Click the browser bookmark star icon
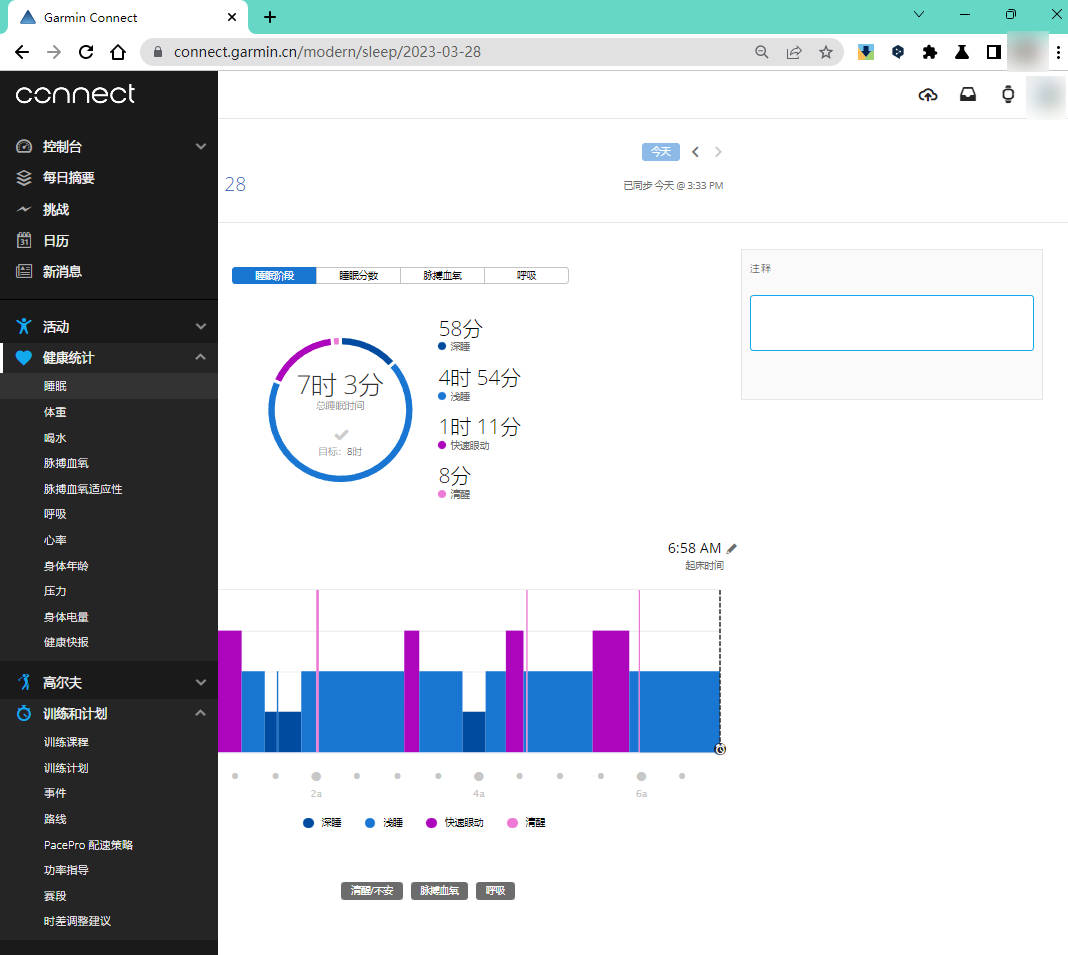 coord(826,52)
